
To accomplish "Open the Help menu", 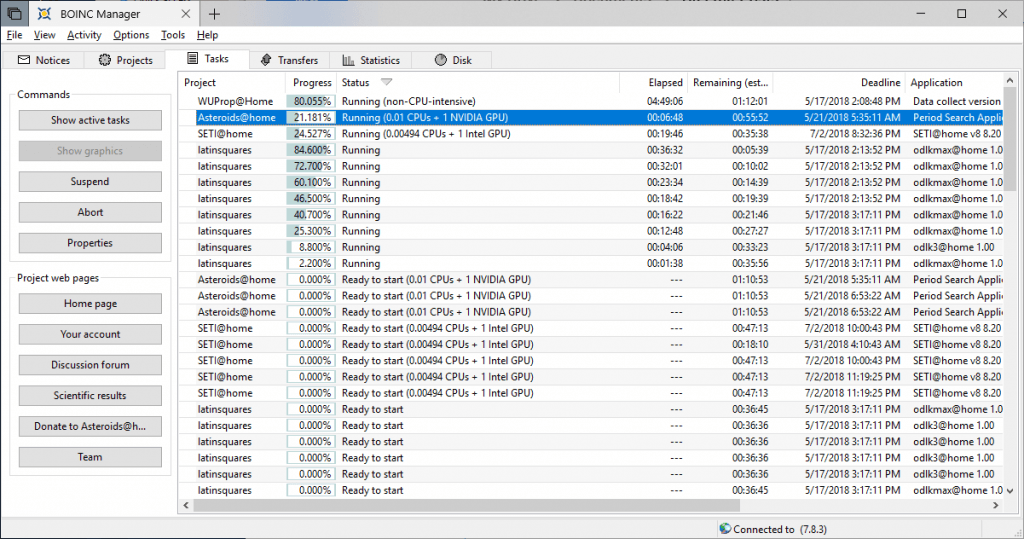I will click(207, 35).
